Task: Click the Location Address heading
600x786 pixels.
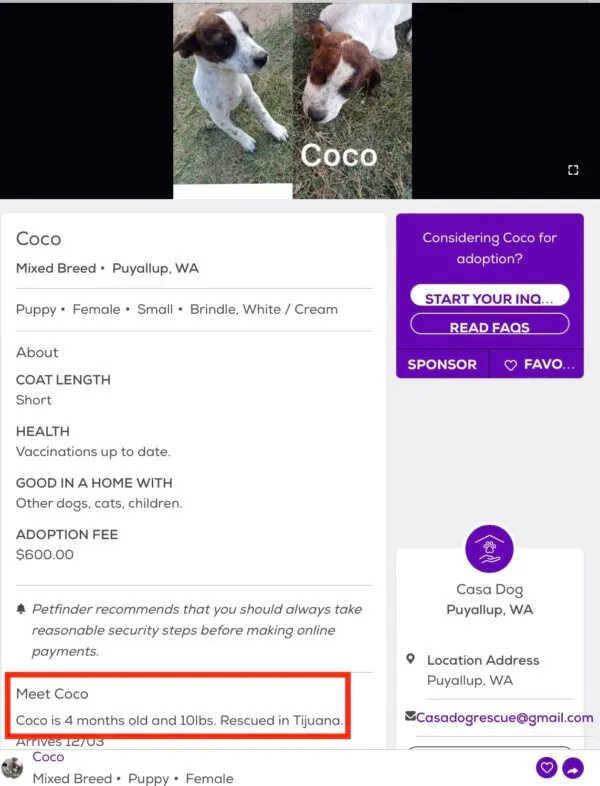Action: 482,660
